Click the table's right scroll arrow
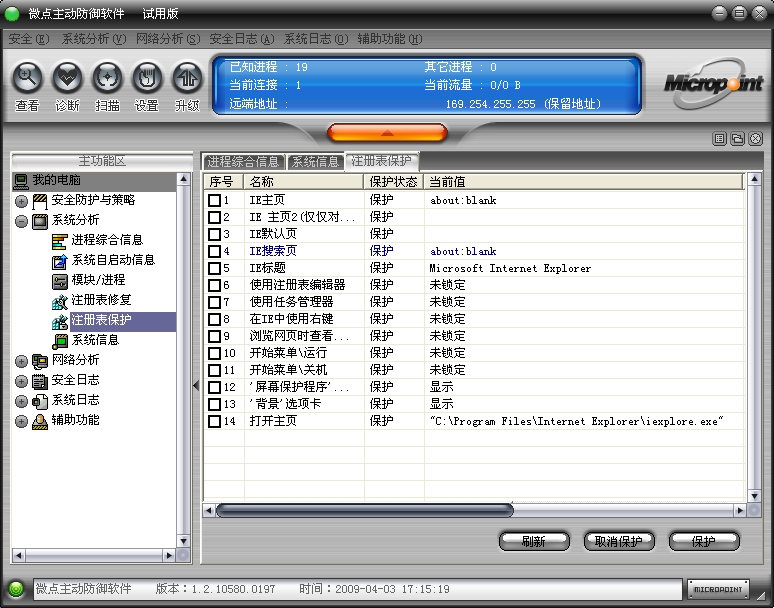Screen dimensions: 774x608 tap(739, 510)
